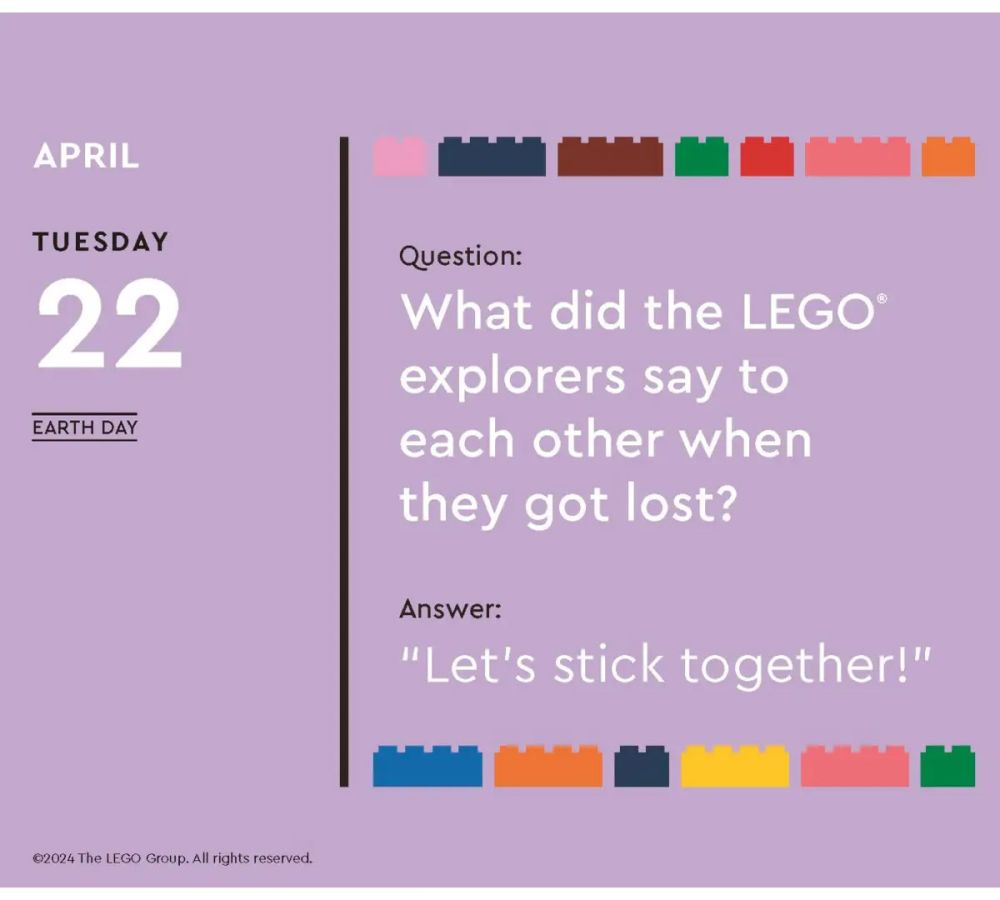
Task: Click the red LEGO brick in top row
Action: [767, 156]
